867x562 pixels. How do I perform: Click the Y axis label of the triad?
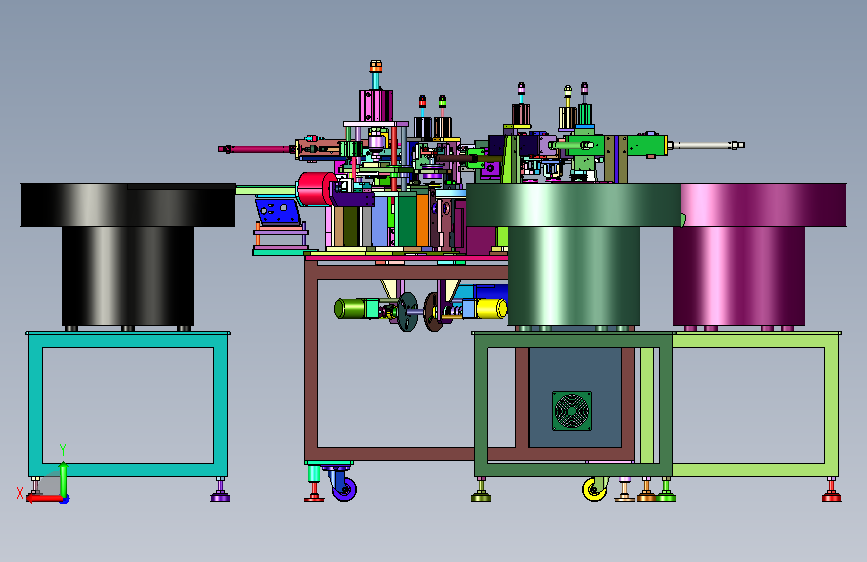(63, 449)
